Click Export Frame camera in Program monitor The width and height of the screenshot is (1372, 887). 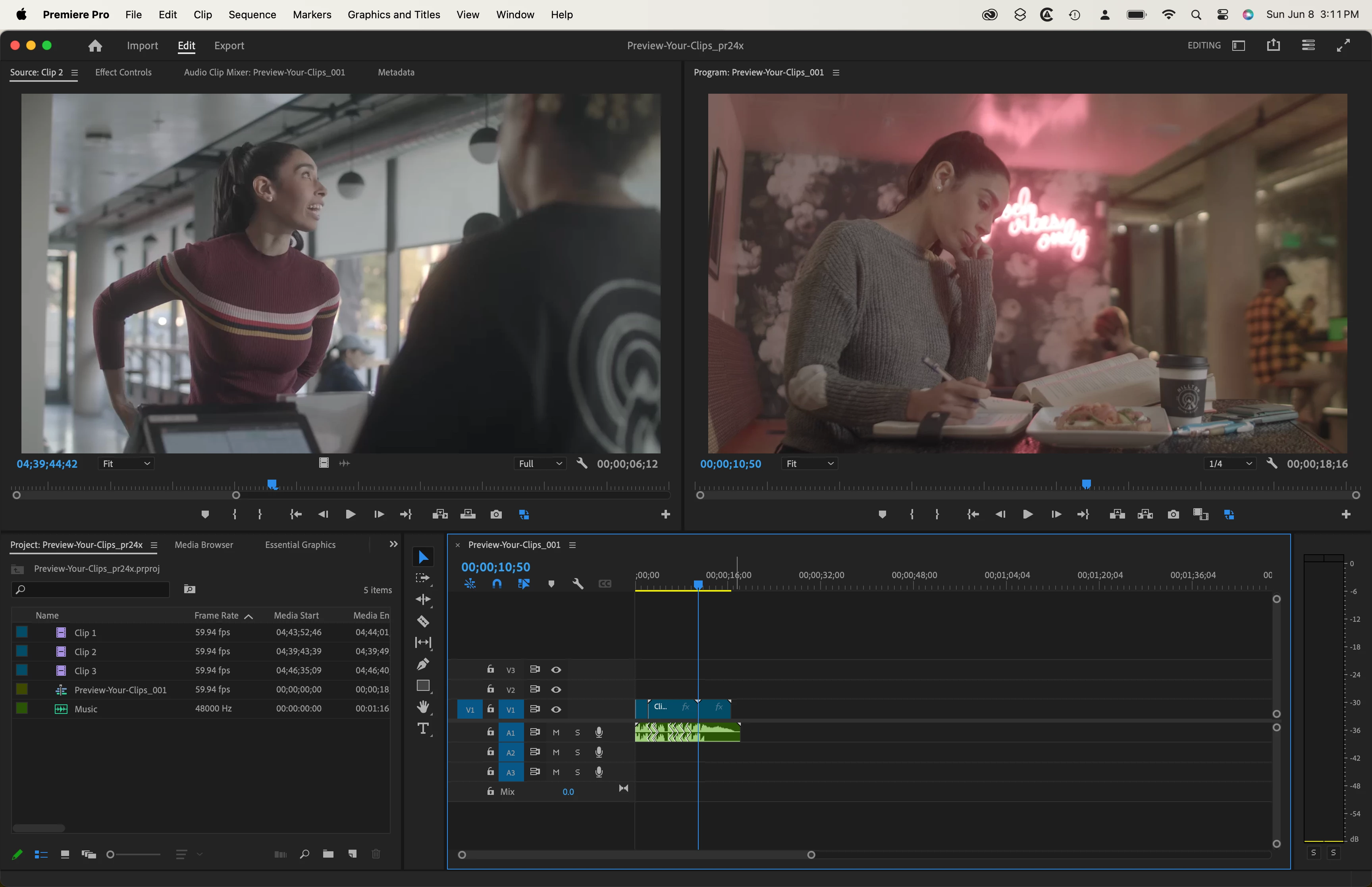[x=1174, y=514]
